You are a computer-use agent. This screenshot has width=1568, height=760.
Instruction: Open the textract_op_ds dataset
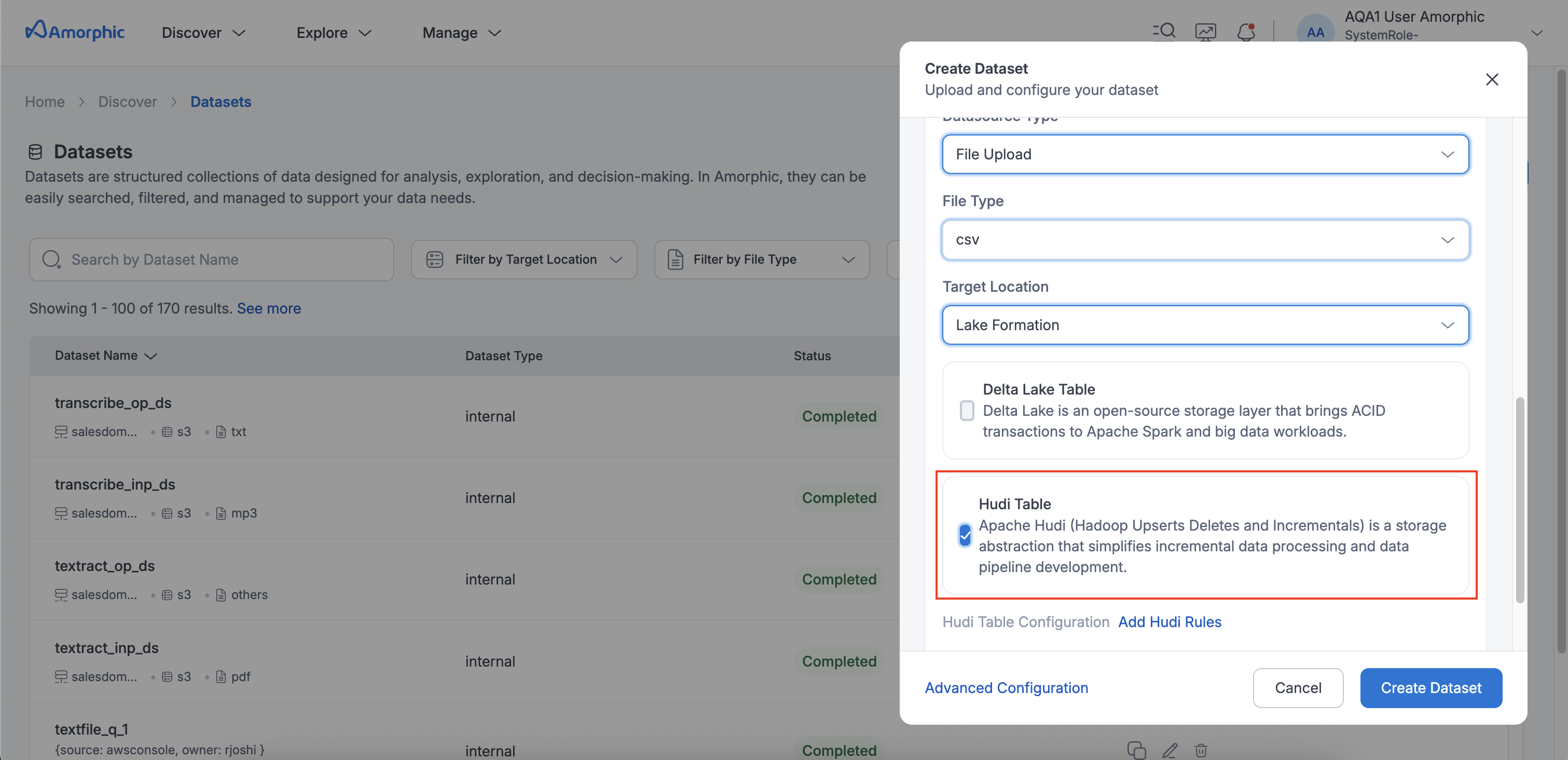(x=104, y=566)
